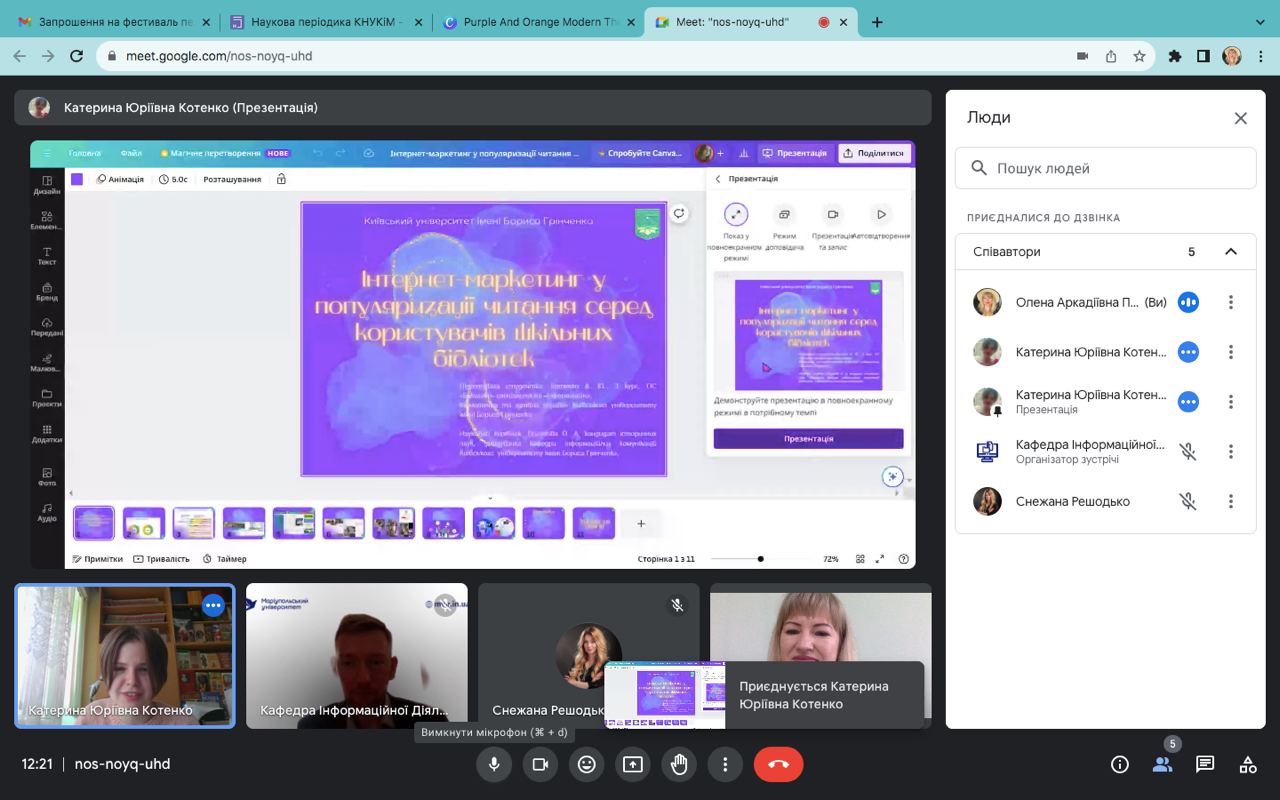This screenshot has height=800, width=1280.
Task: Raise hand in the meeting
Action: 679,764
